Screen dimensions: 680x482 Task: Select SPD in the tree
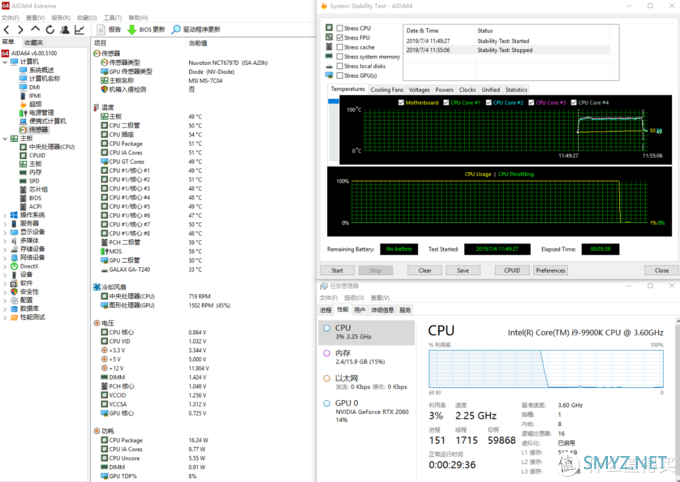pos(29,181)
